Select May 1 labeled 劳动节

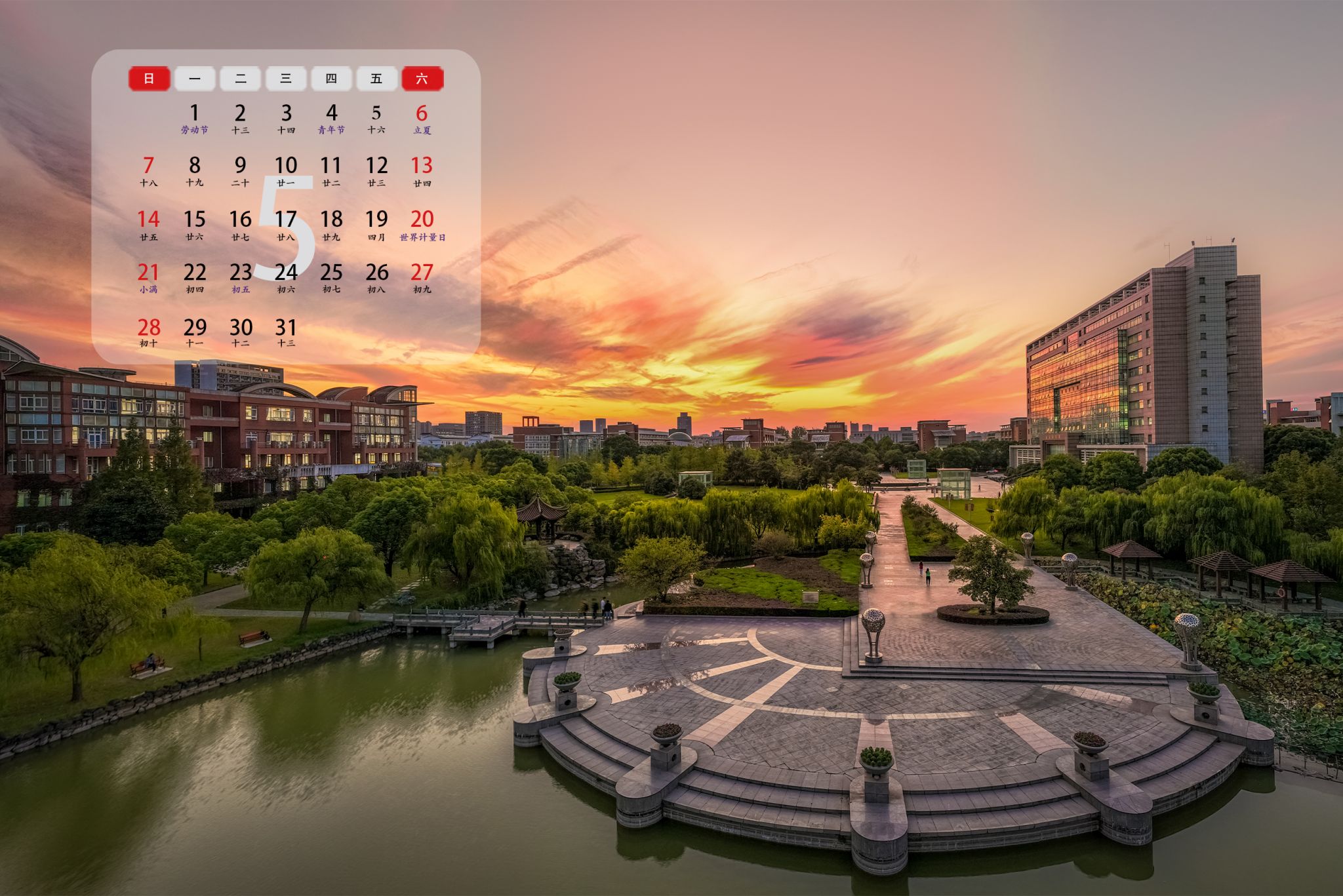click(x=195, y=118)
